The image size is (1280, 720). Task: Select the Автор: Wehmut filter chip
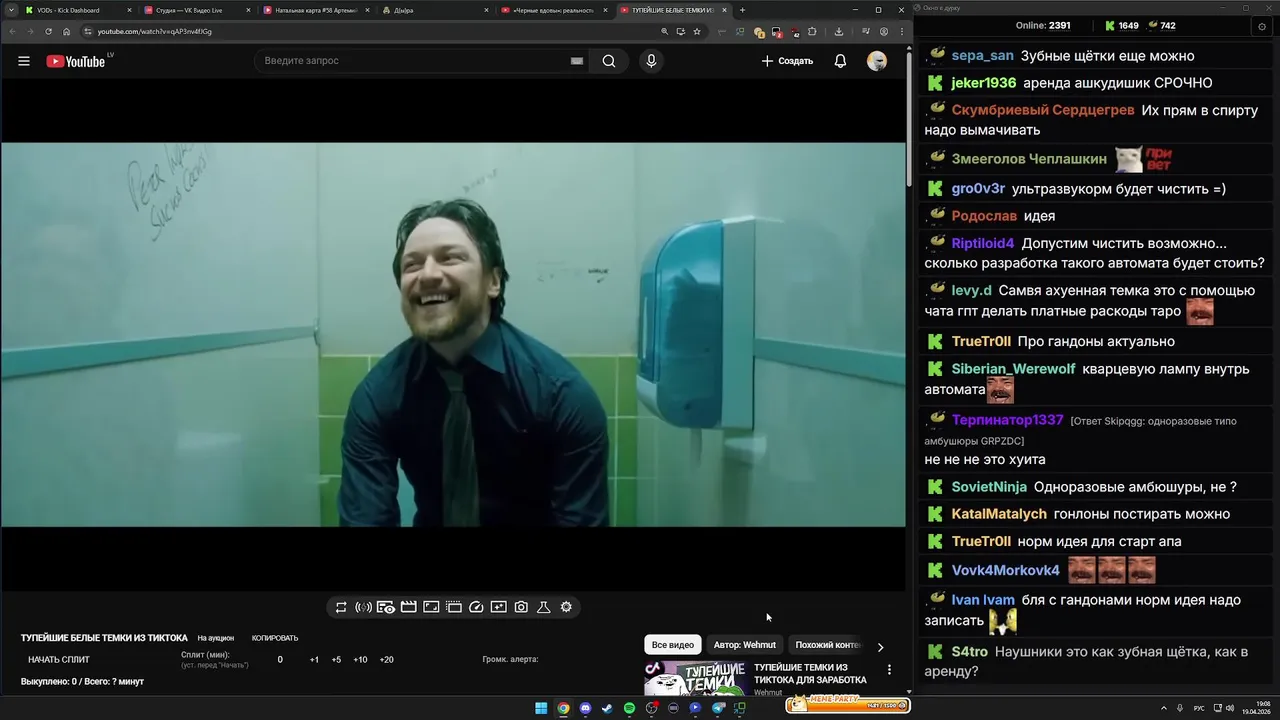[744, 645]
